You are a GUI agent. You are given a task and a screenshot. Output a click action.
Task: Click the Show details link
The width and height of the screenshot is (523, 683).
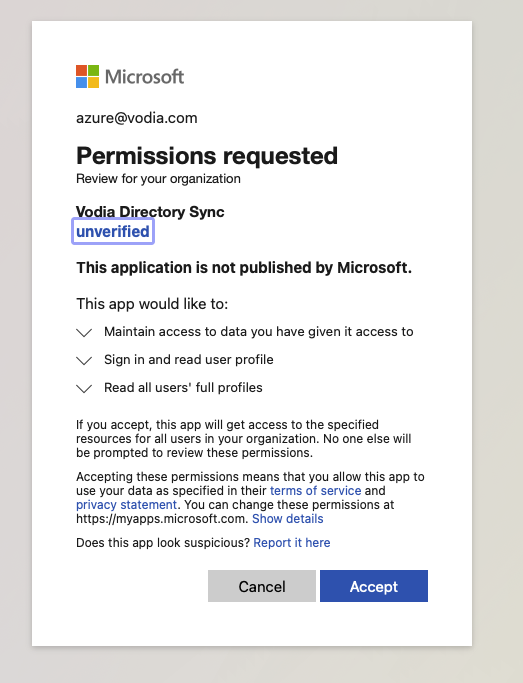coord(288,519)
